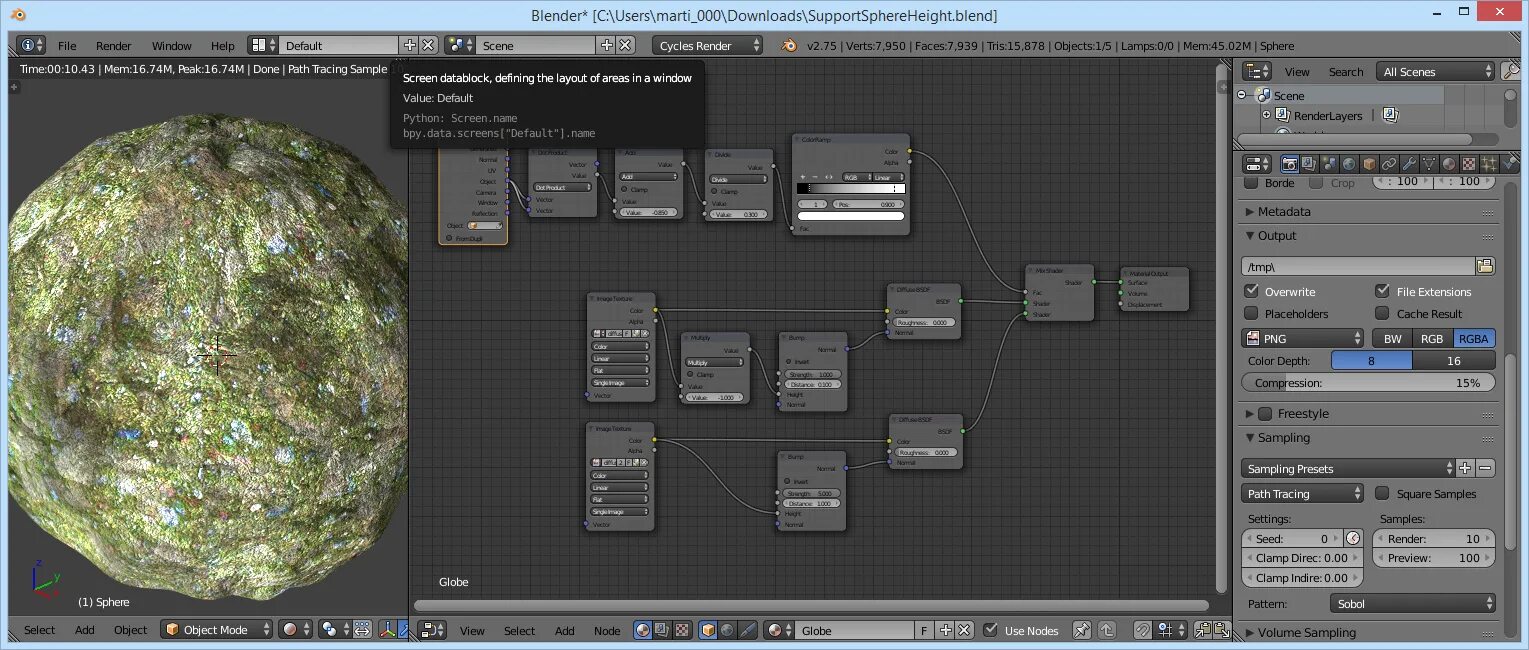Select the texture nodes tree type

click(681, 630)
